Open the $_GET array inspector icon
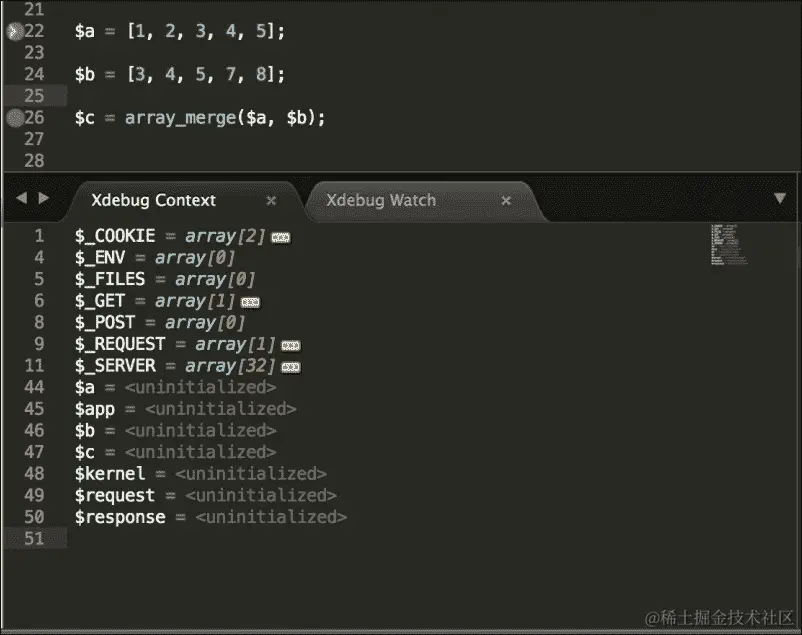This screenshot has width=802, height=635. coord(248,300)
